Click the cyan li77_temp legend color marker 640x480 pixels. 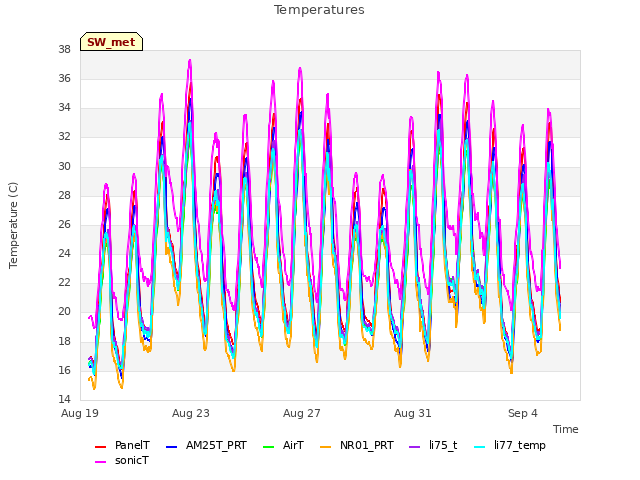click(480, 447)
